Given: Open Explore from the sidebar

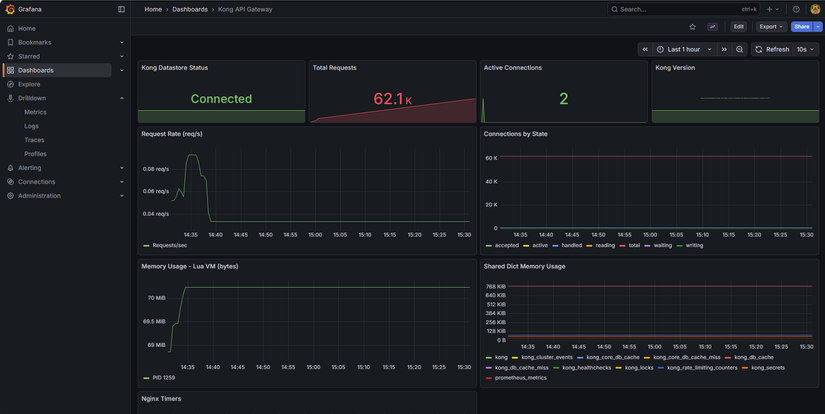Looking at the screenshot, I should (29, 84).
